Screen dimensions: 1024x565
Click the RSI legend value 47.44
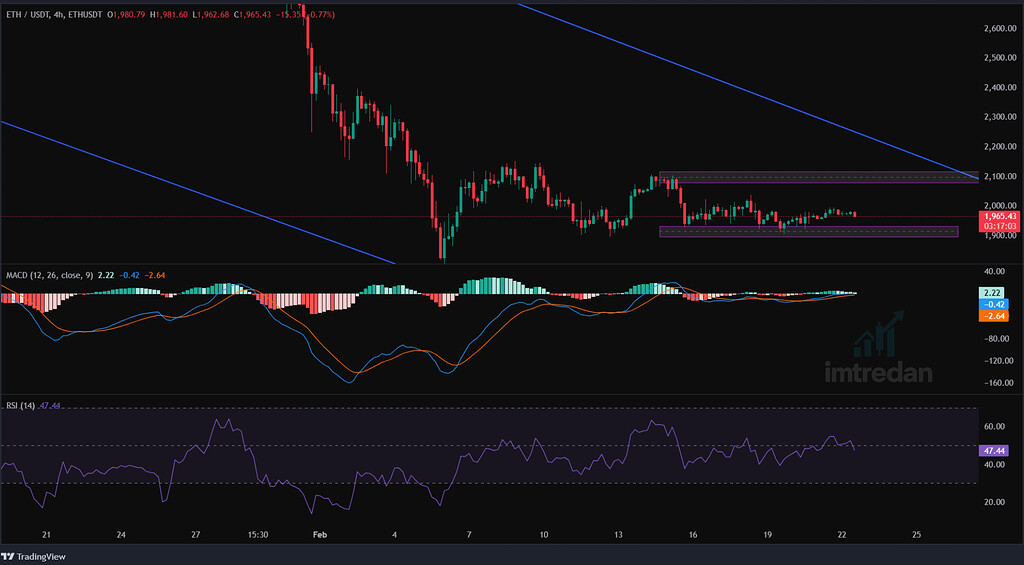point(50,406)
